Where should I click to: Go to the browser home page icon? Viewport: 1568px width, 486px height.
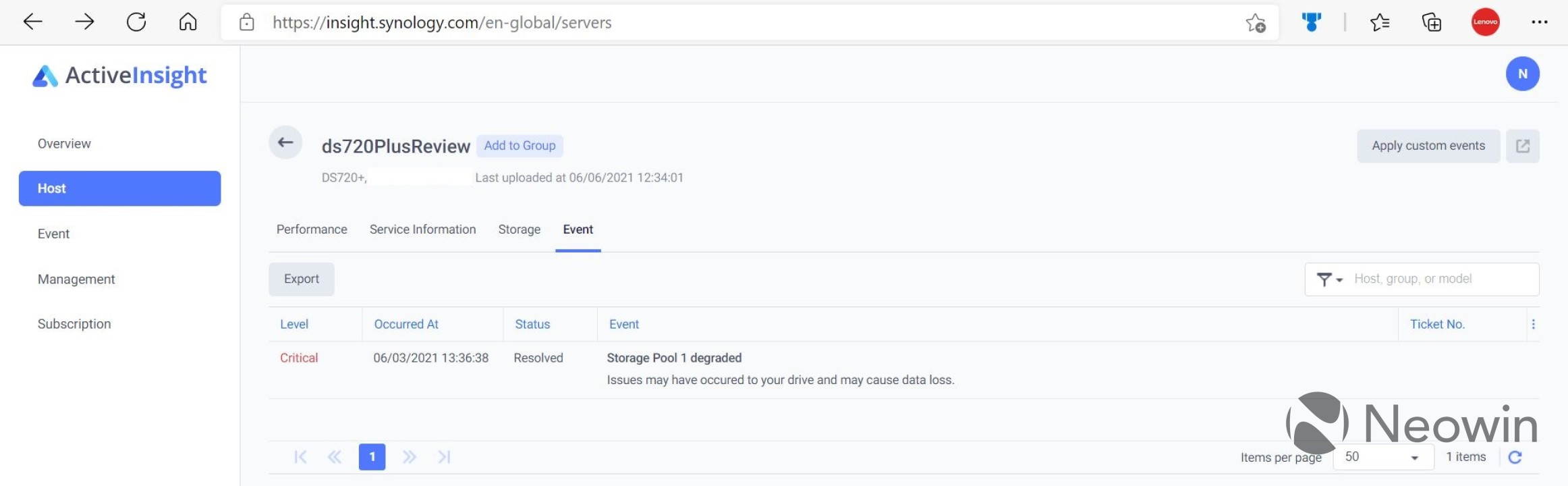point(188,22)
